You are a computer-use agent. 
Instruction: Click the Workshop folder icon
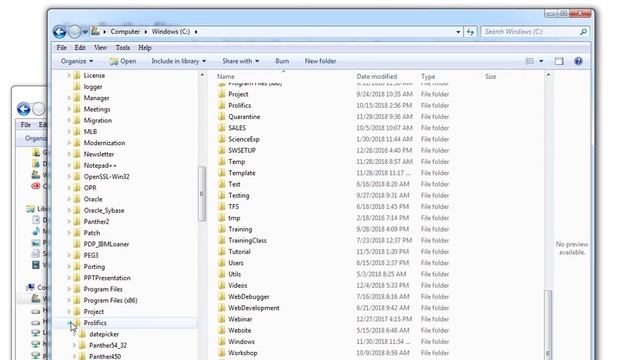coord(222,353)
